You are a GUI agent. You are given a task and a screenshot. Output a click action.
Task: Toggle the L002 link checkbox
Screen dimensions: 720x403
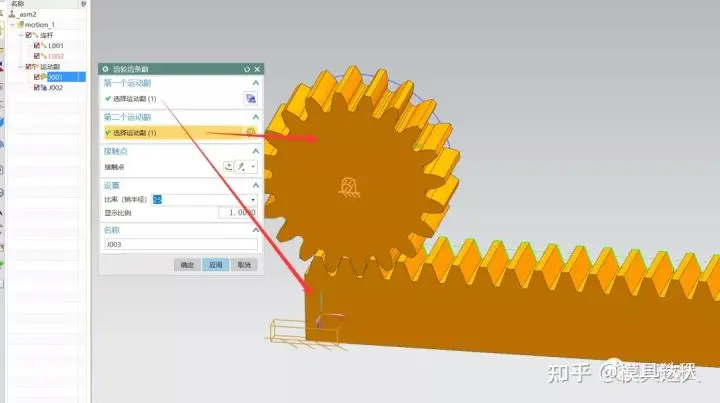click(36, 56)
